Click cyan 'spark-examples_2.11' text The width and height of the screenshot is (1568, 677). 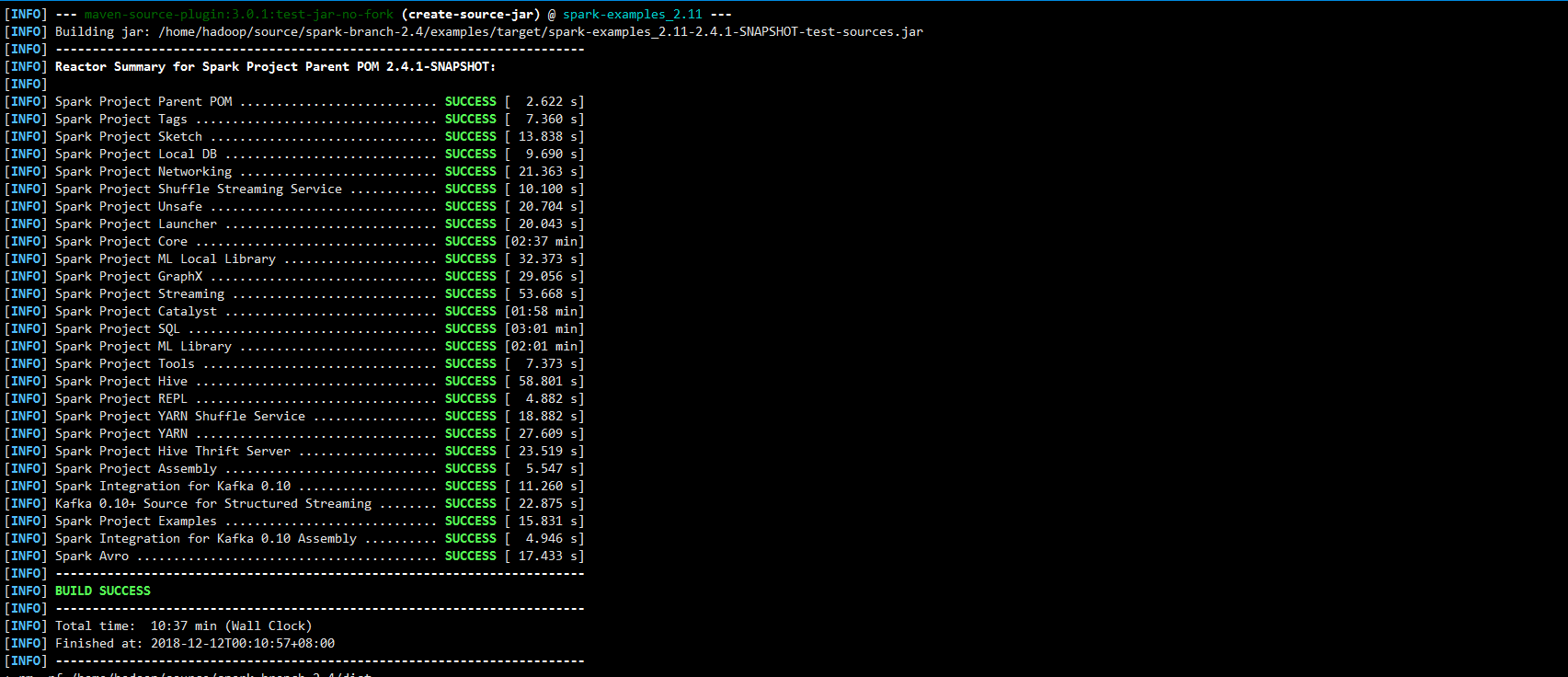(x=633, y=15)
